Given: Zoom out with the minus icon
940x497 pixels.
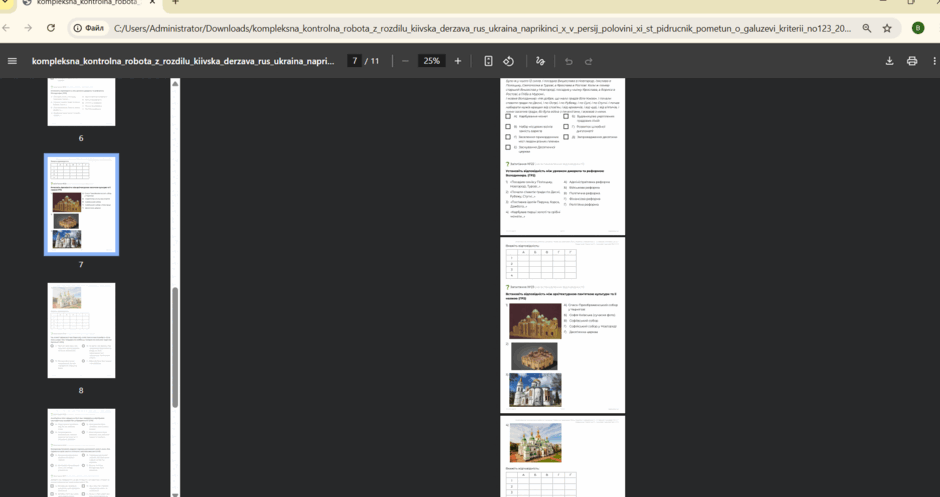Looking at the screenshot, I should [405, 61].
